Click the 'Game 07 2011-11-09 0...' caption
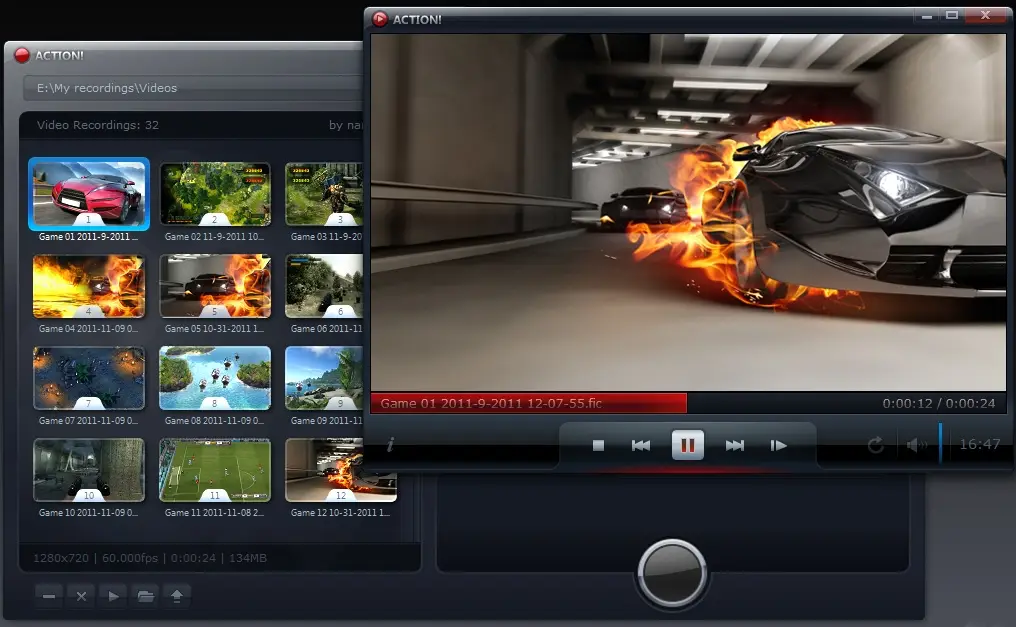1016x627 pixels. click(88, 420)
